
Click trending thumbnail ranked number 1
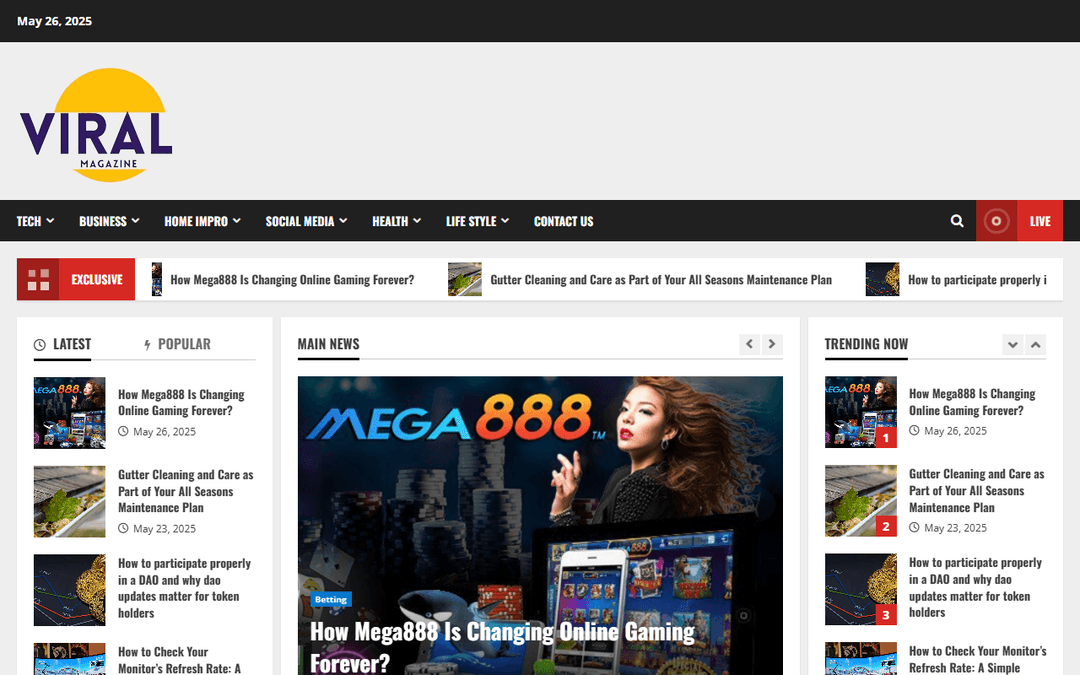click(861, 412)
